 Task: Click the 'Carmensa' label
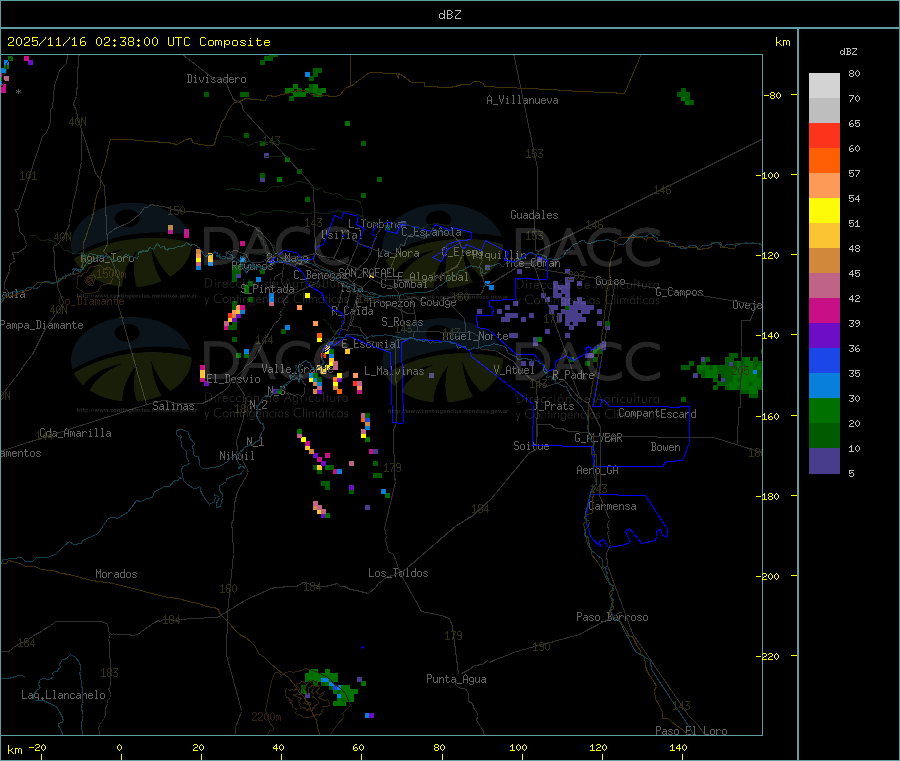[612, 506]
